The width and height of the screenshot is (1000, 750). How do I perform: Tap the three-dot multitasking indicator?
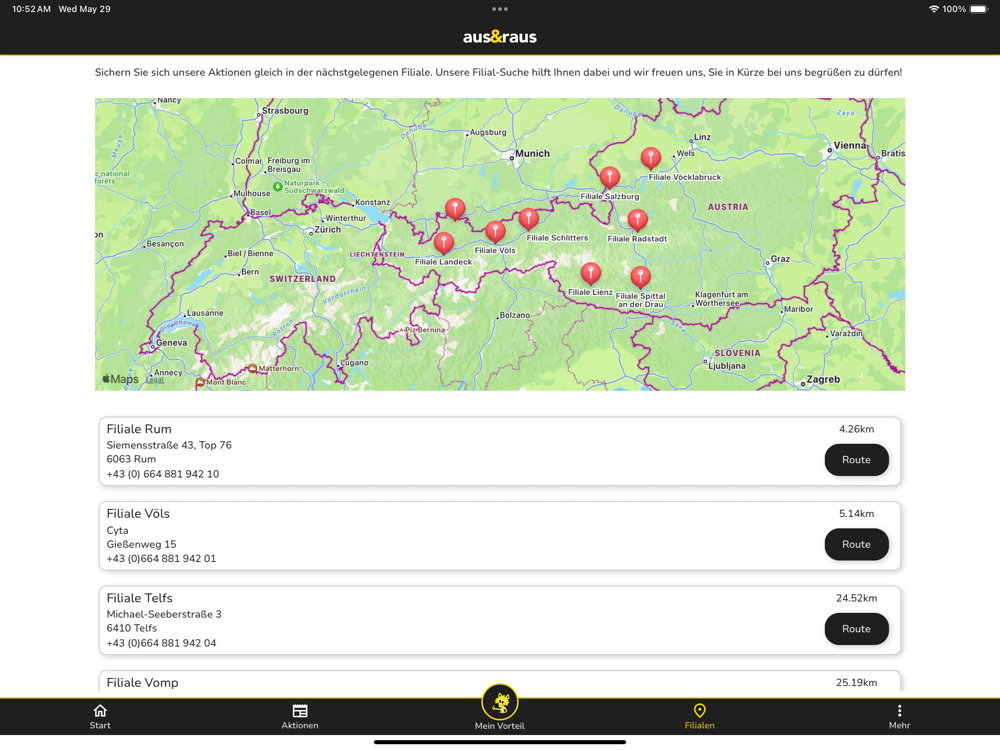(500, 9)
